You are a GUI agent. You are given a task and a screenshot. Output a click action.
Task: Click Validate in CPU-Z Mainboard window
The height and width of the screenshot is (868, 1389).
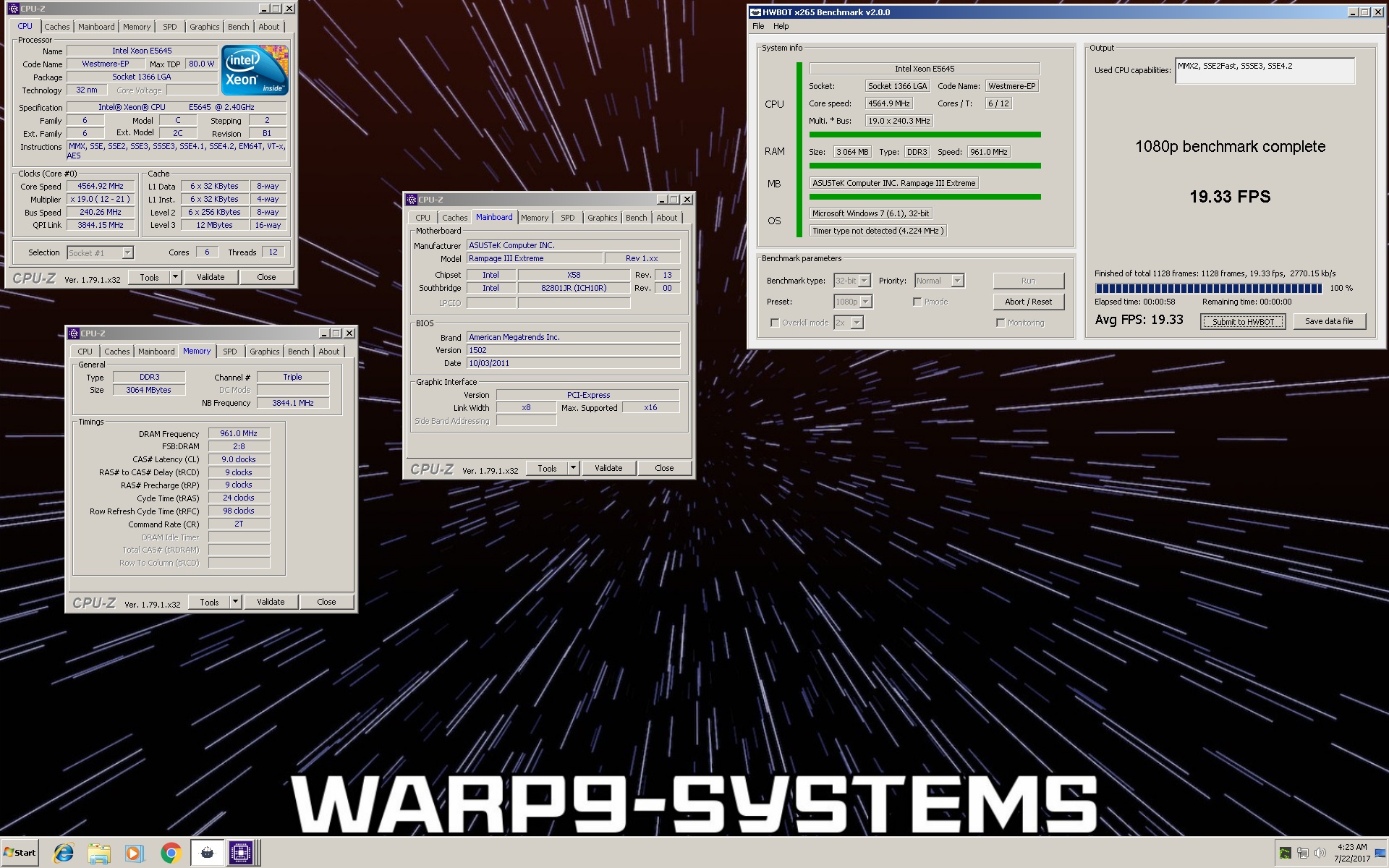click(x=608, y=468)
